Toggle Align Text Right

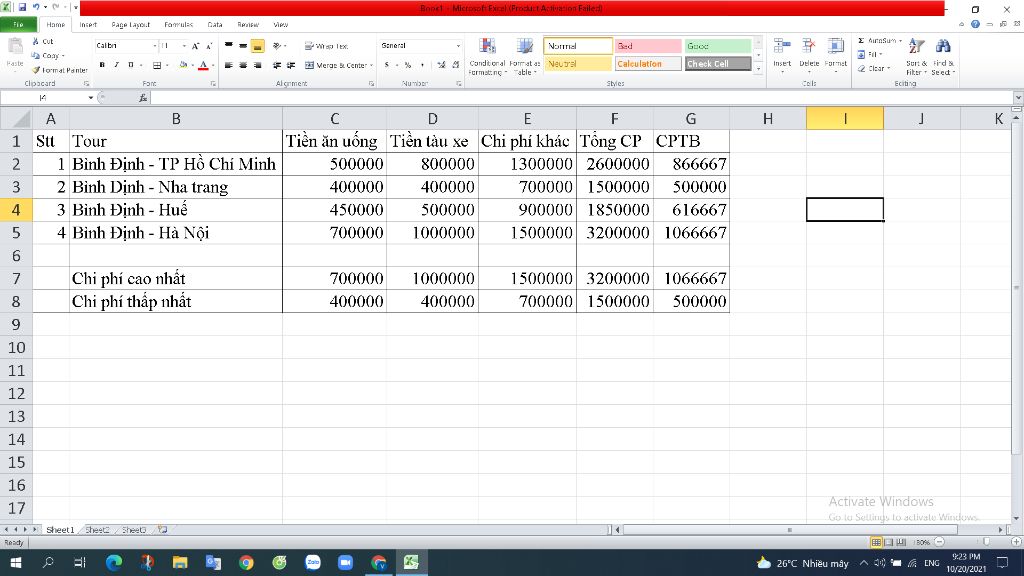257,65
